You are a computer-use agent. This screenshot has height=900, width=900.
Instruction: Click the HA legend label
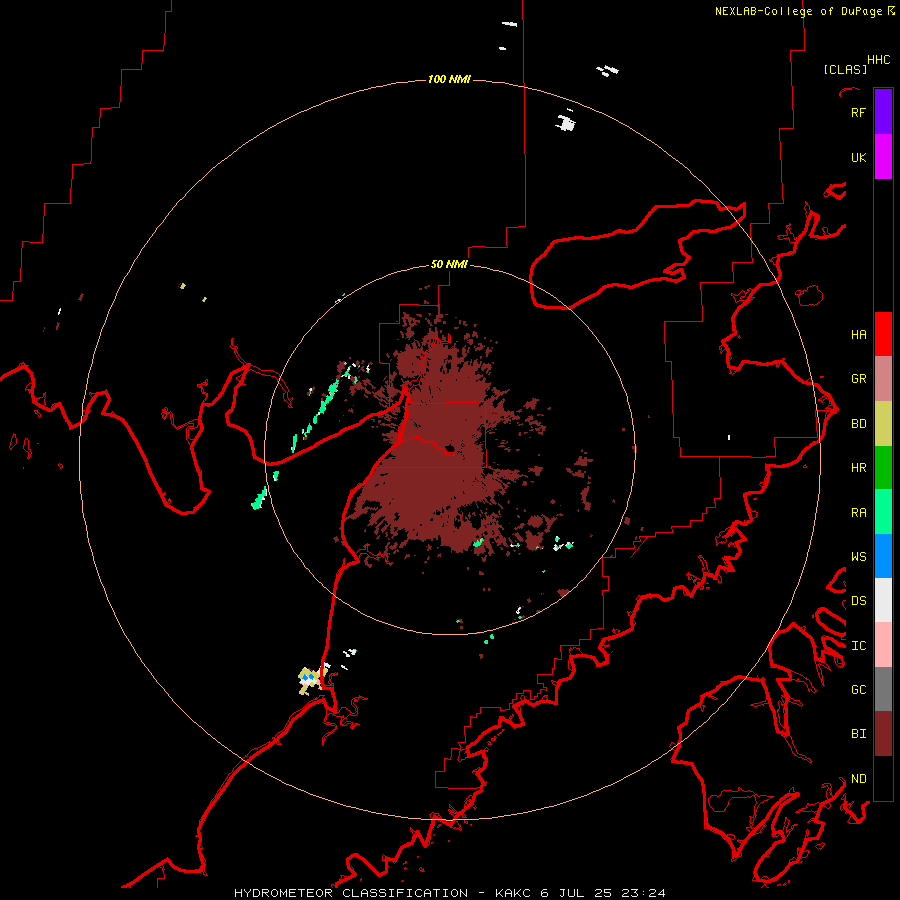click(858, 335)
